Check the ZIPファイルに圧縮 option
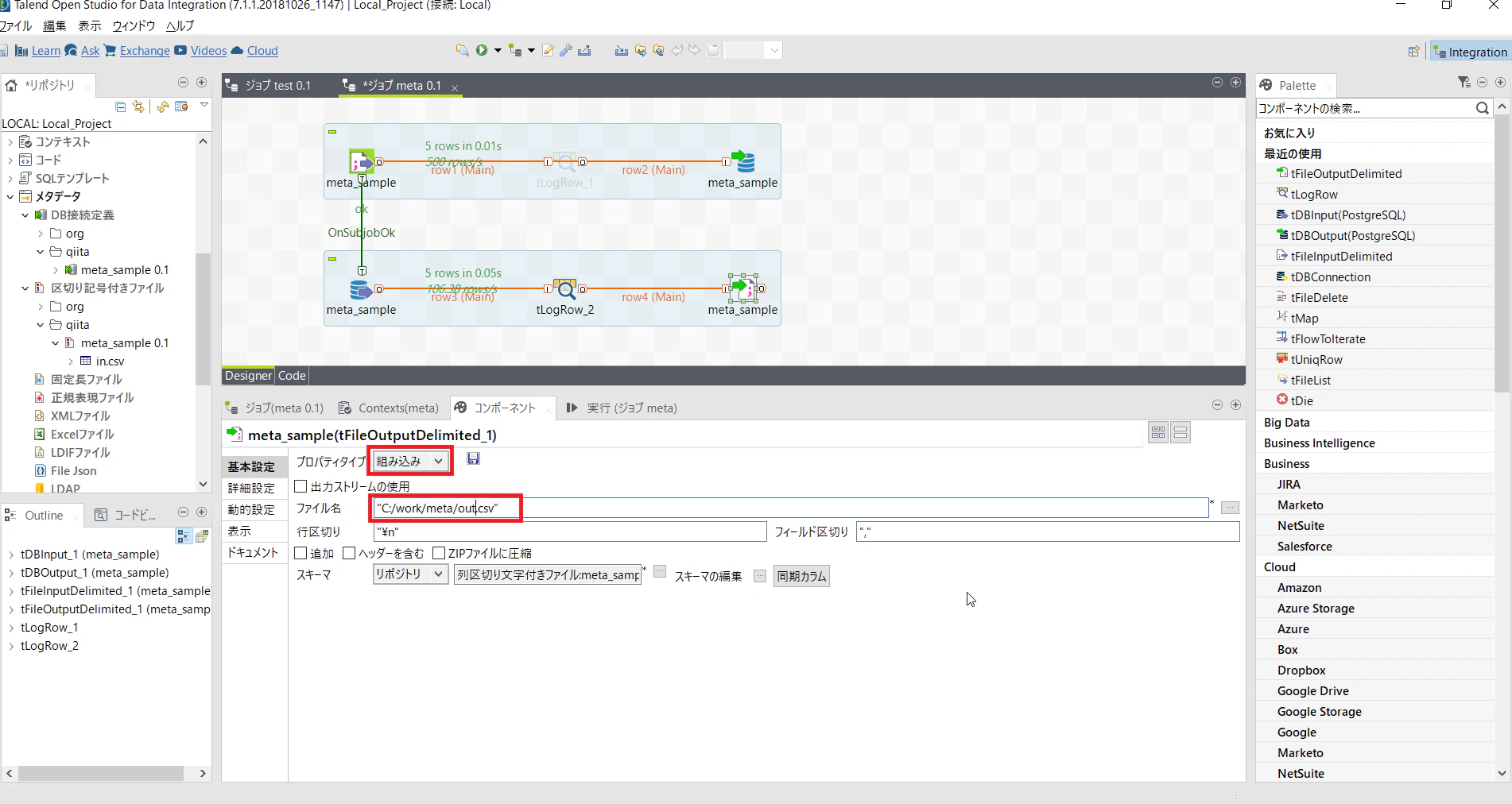 439,553
